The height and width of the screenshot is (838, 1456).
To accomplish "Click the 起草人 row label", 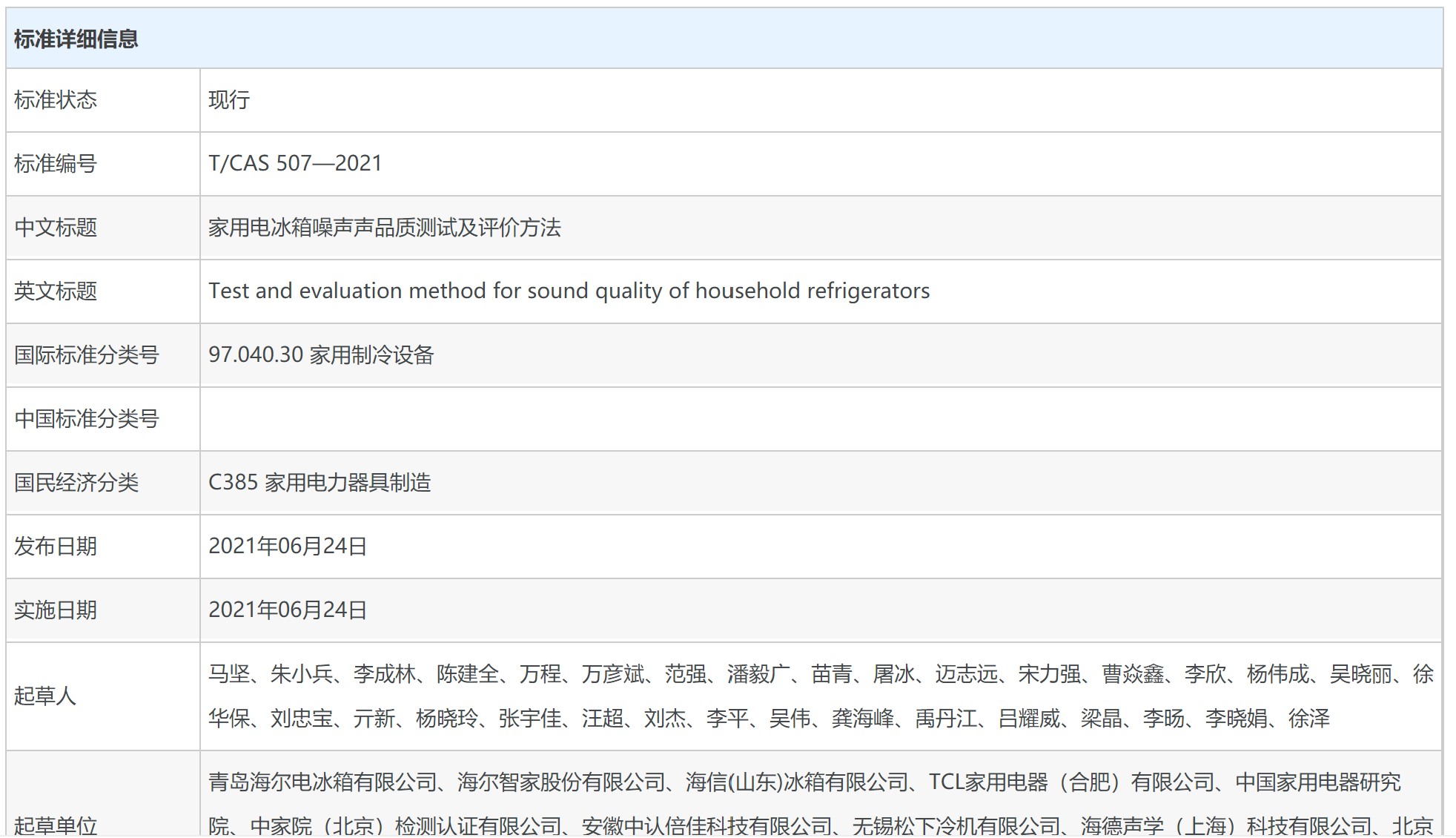I will pyautogui.click(x=45, y=696).
